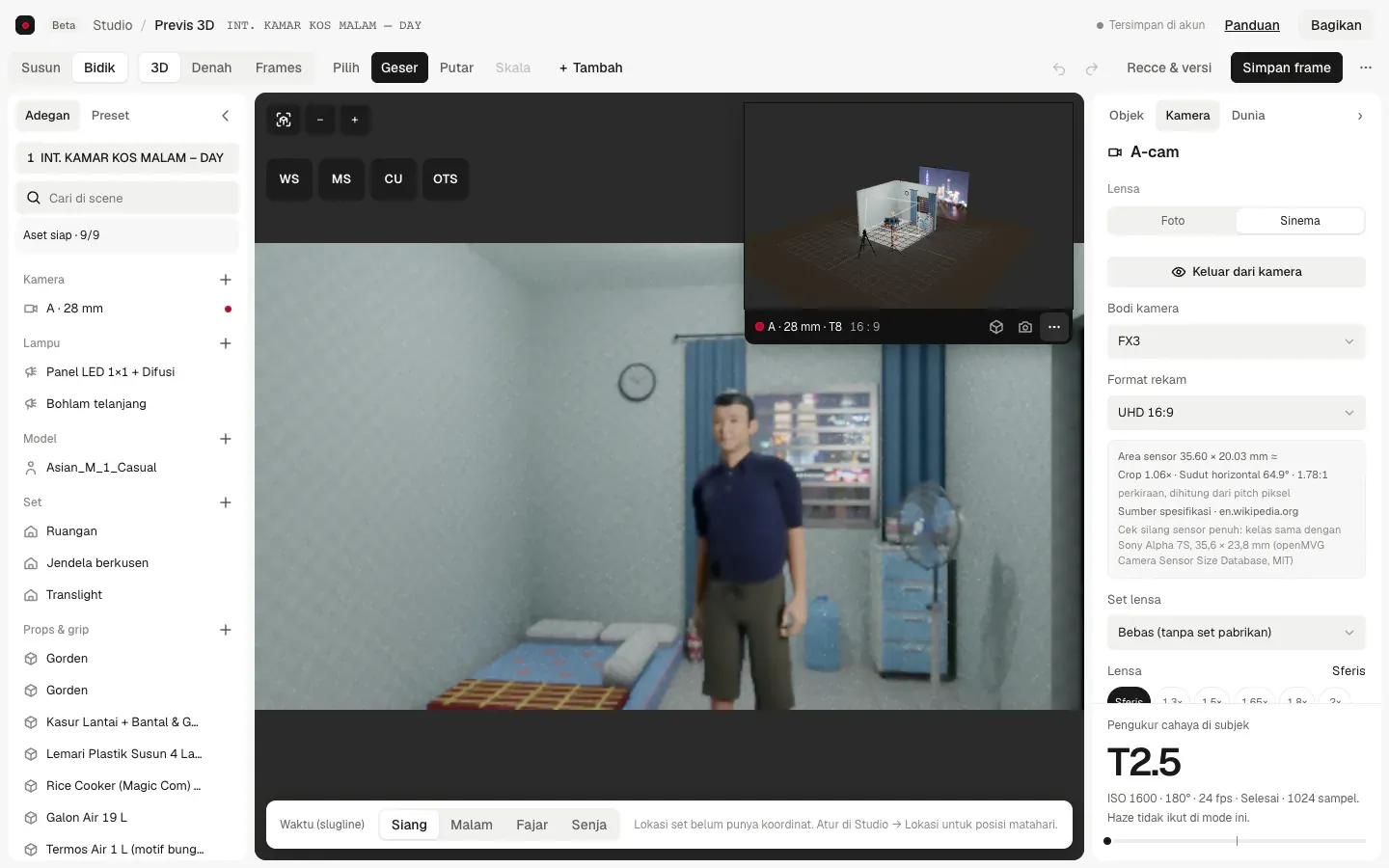Set time of day to Fajar

coord(531,825)
